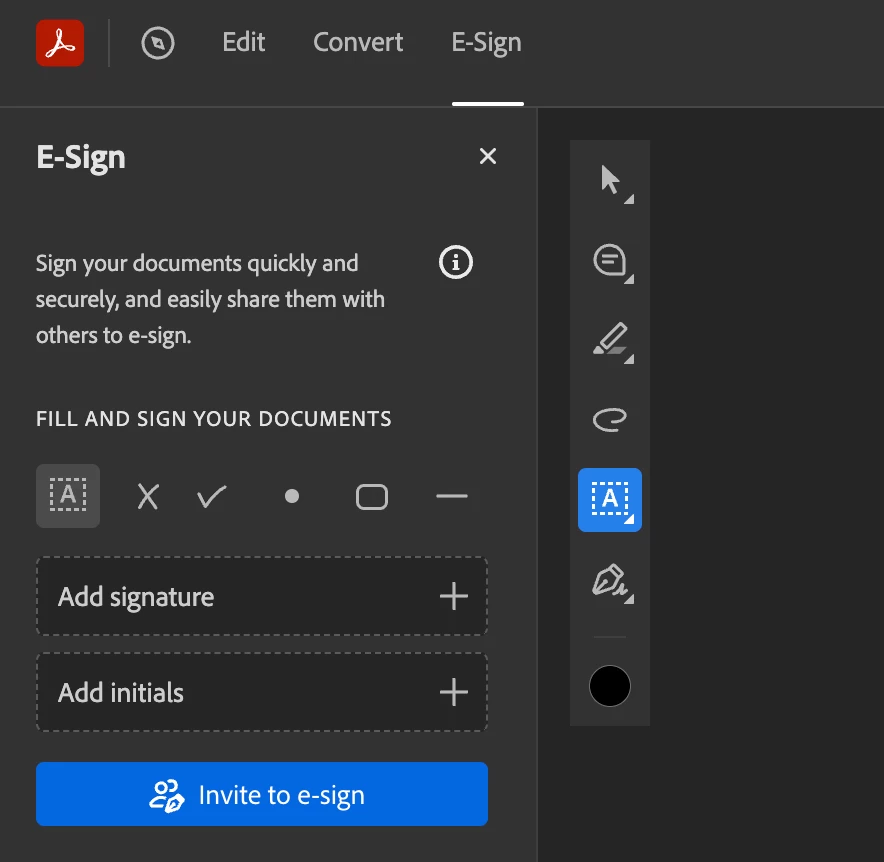Expand selection tool options corner arrow
This screenshot has height=862, width=884.
[629, 199]
